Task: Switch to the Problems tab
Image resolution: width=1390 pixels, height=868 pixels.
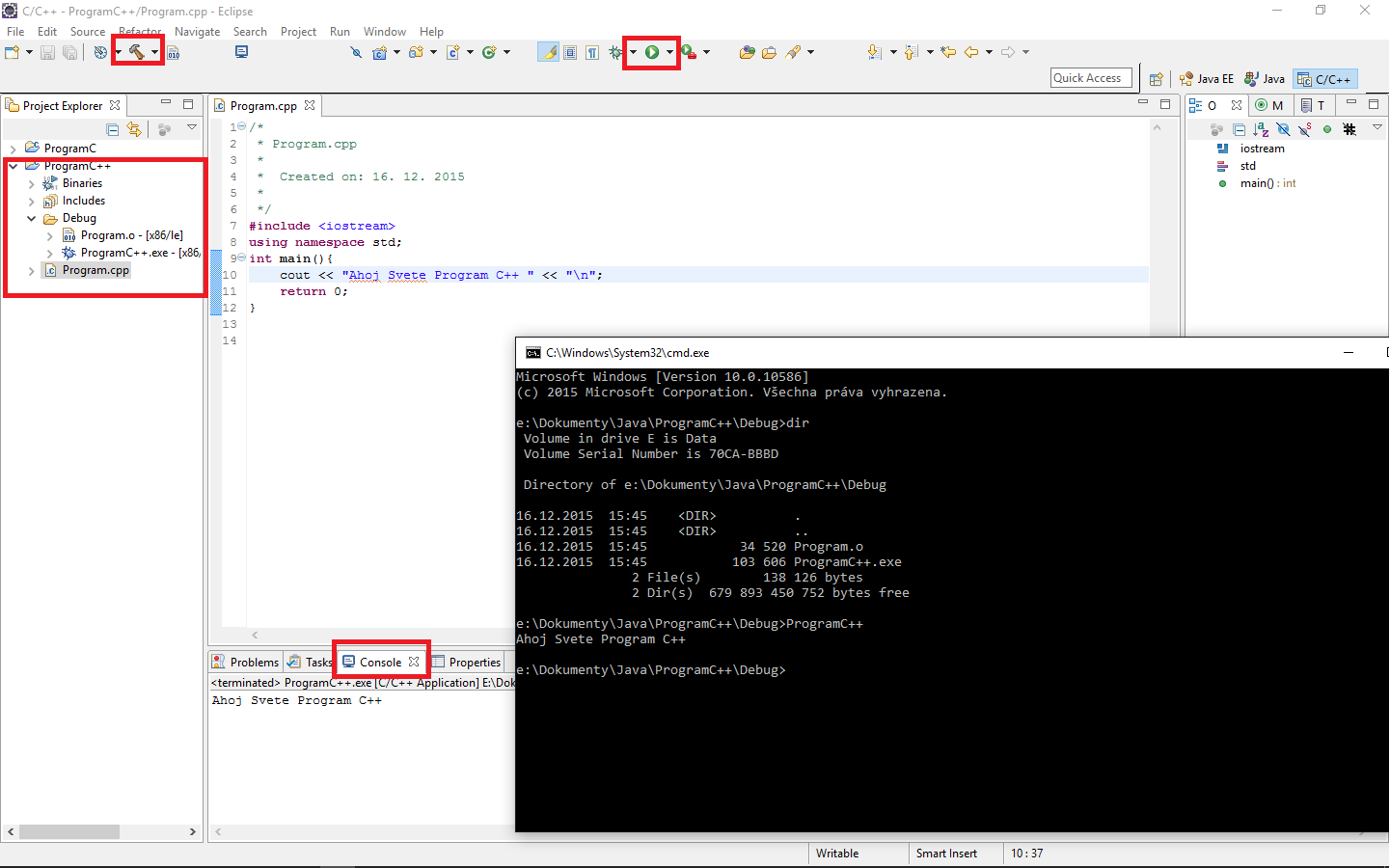Action: pos(254,663)
